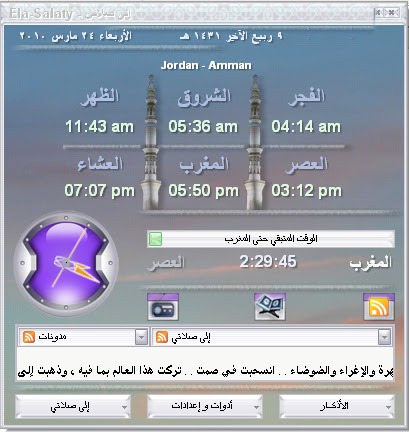409x432 pixels.
Task: Click the الوقت المتبقي حتى المغرب progress bar
Action: pyautogui.click(x=271, y=239)
